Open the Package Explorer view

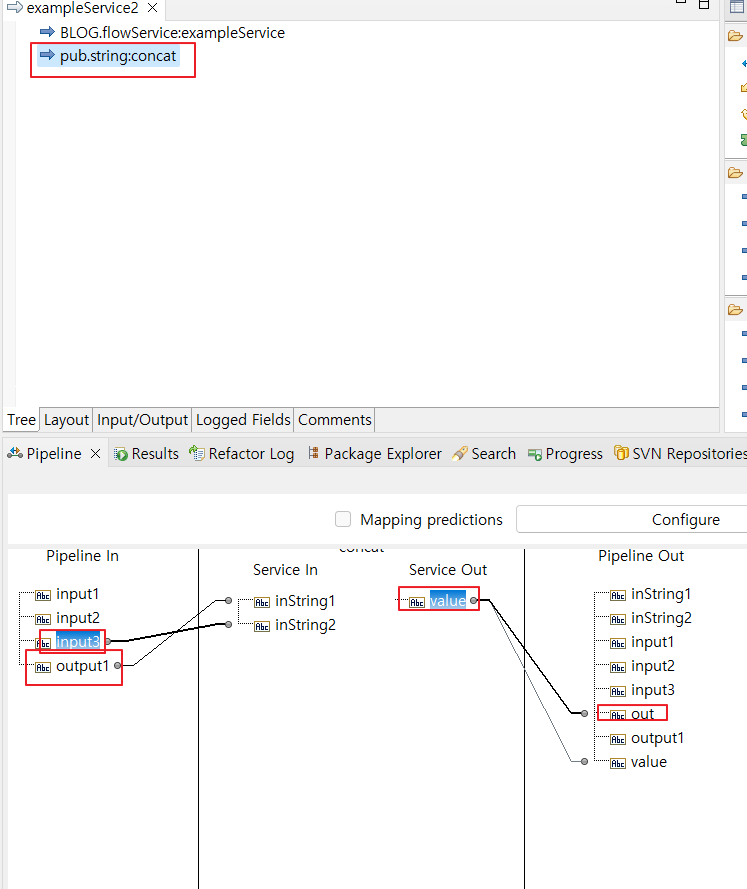tap(383, 454)
